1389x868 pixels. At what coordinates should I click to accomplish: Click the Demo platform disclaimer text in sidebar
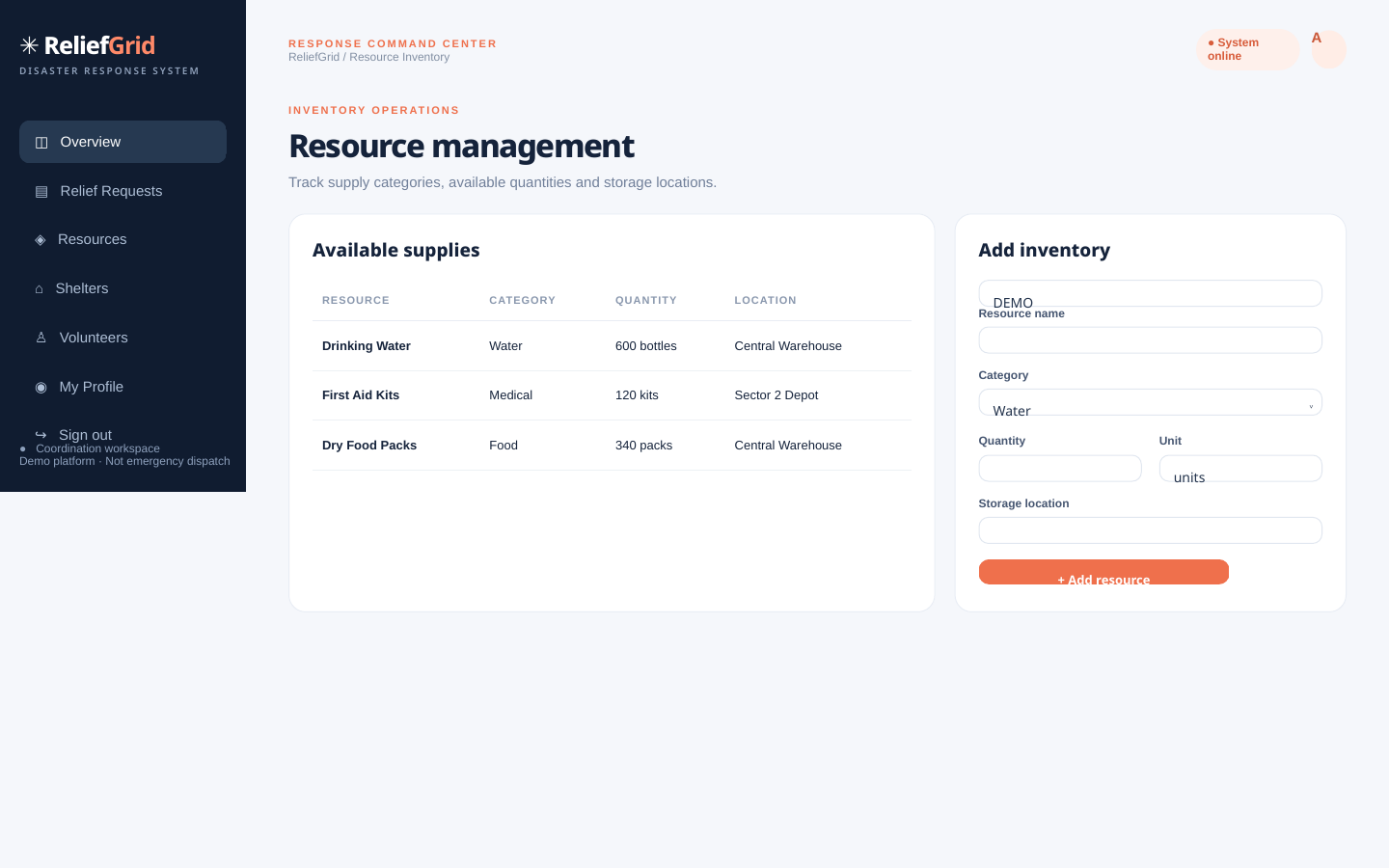(x=124, y=461)
